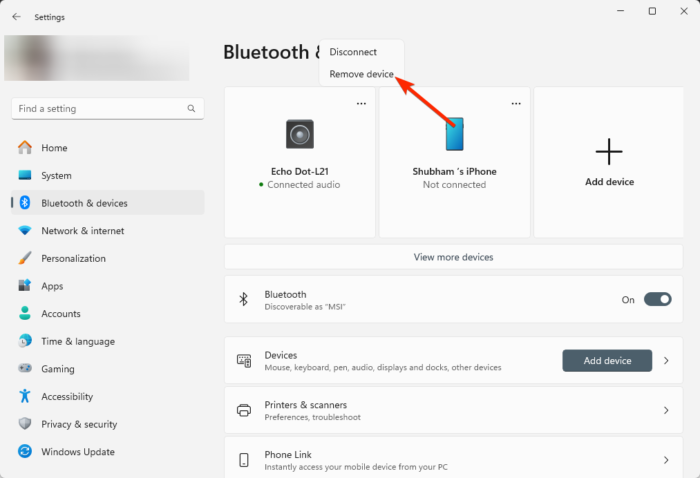The width and height of the screenshot is (700, 478).
Task: Expand Printers & scanners chevron
Action: pos(666,410)
